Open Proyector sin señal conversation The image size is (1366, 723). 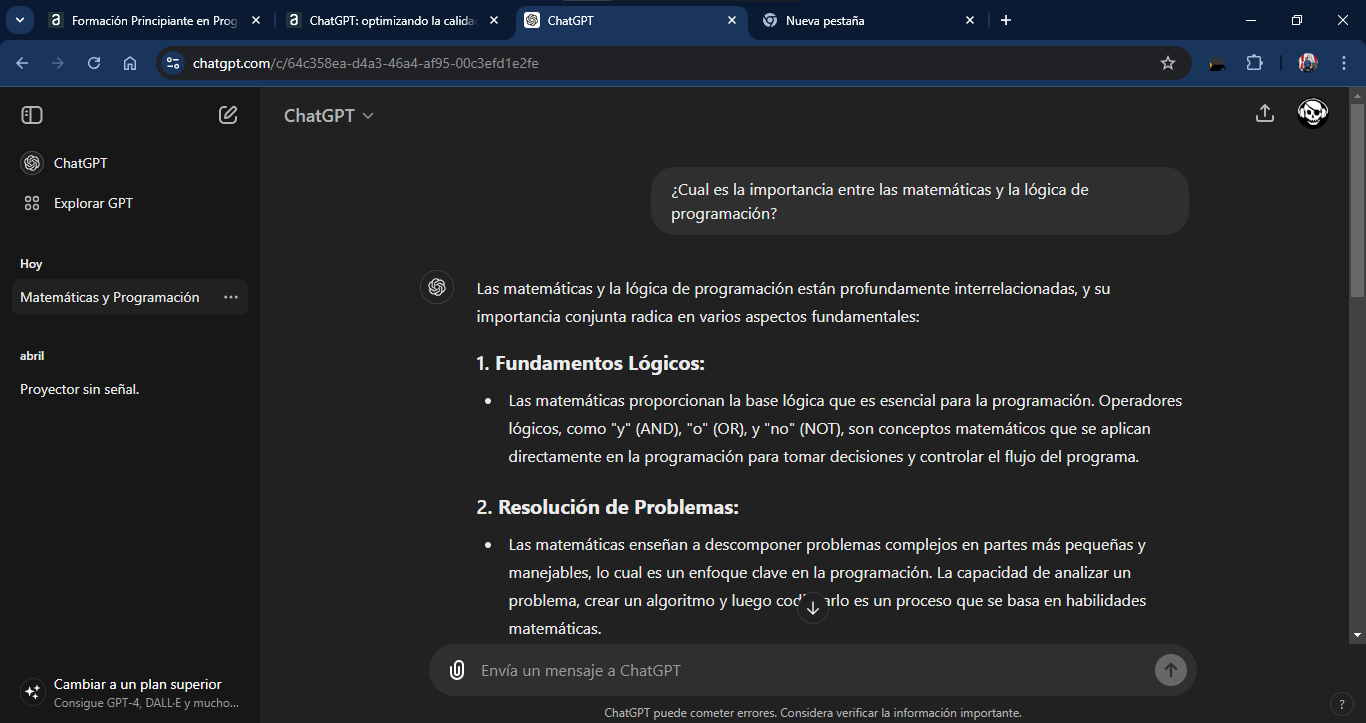click(x=130, y=389)
